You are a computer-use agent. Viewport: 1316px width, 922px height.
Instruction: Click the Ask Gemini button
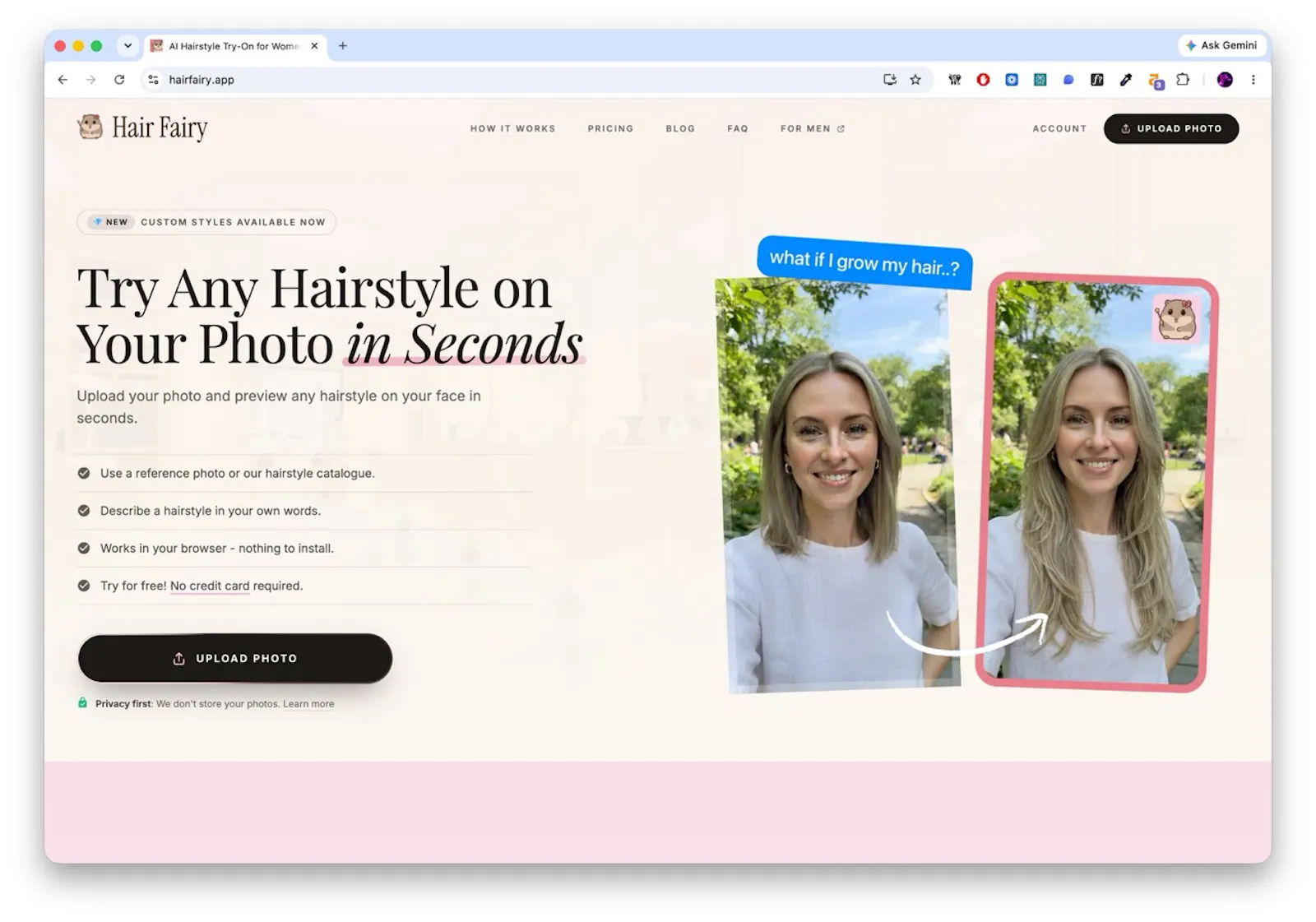tap(1221, 45)
